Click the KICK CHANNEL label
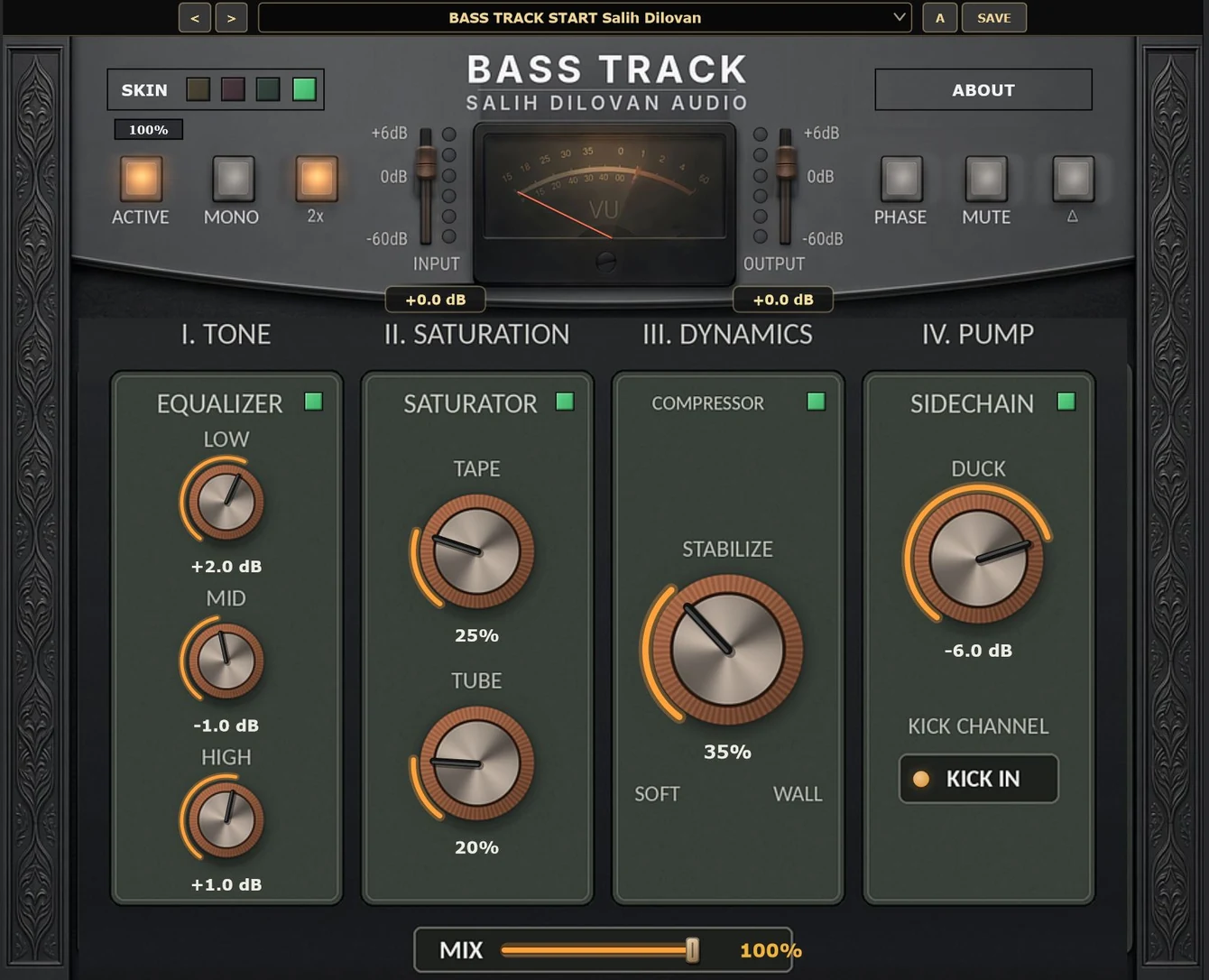The width and height of the screenshot is (1209, 980). tap(978, 726)
